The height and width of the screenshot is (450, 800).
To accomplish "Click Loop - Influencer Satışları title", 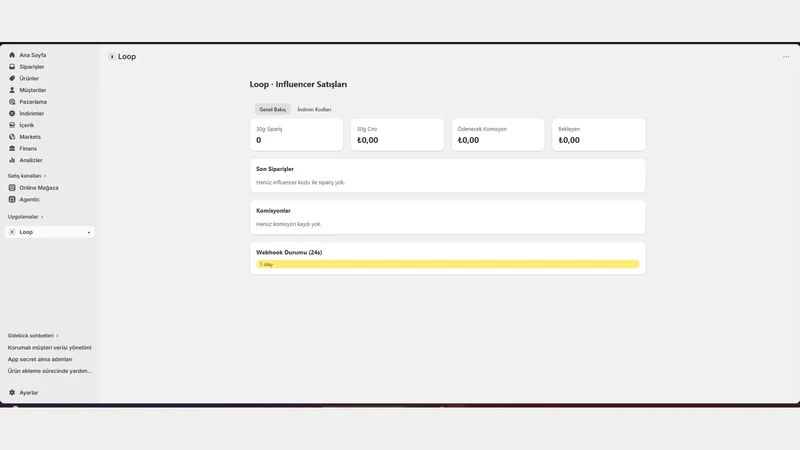I will (298, 84).
